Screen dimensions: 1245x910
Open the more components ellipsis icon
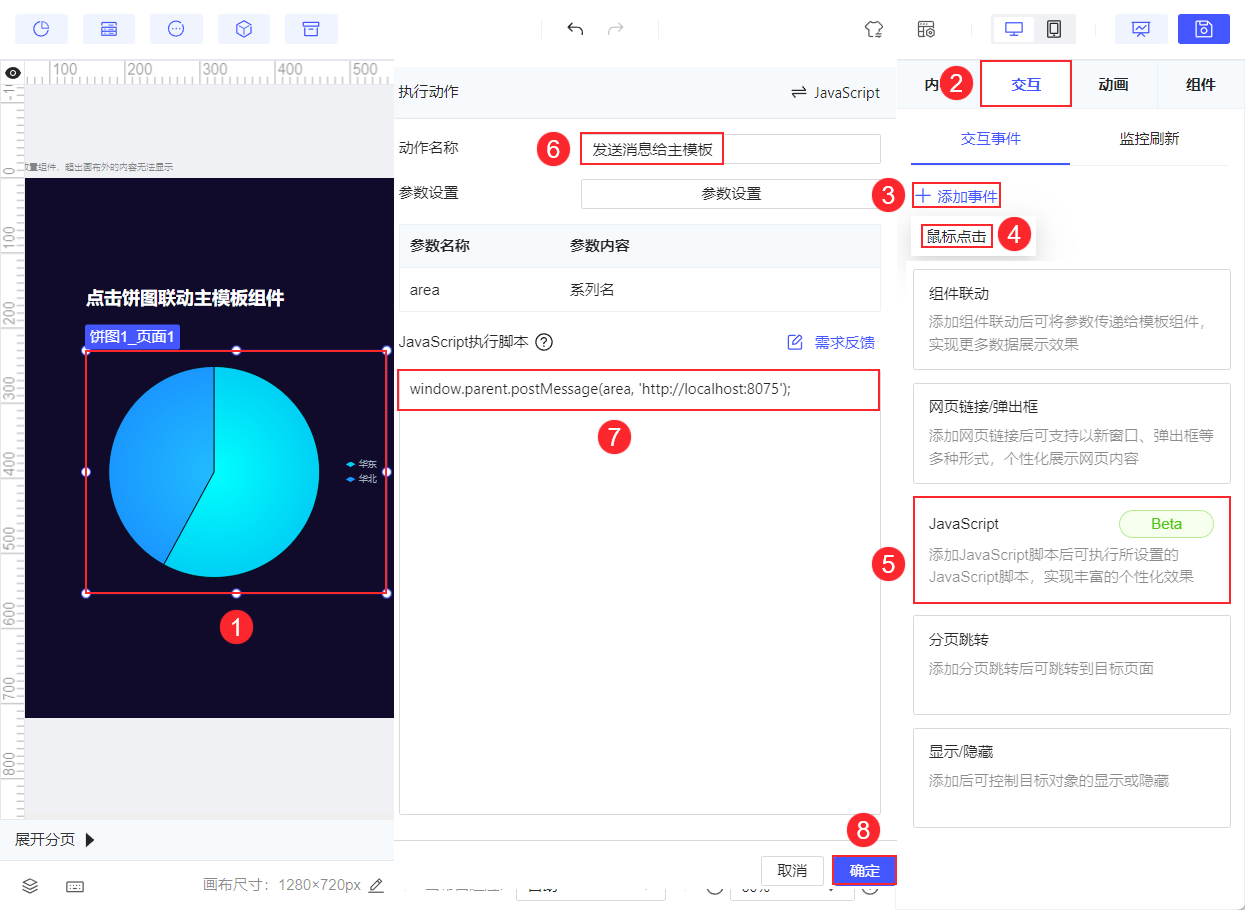(176, 29)
